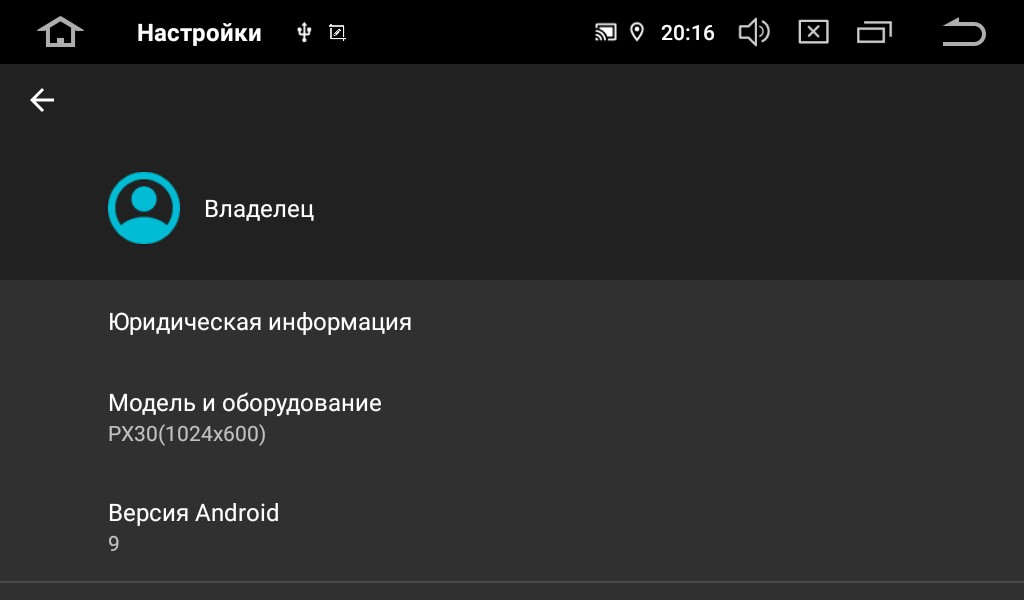Tap the screenshot capture icon

(x=337, y=33)
